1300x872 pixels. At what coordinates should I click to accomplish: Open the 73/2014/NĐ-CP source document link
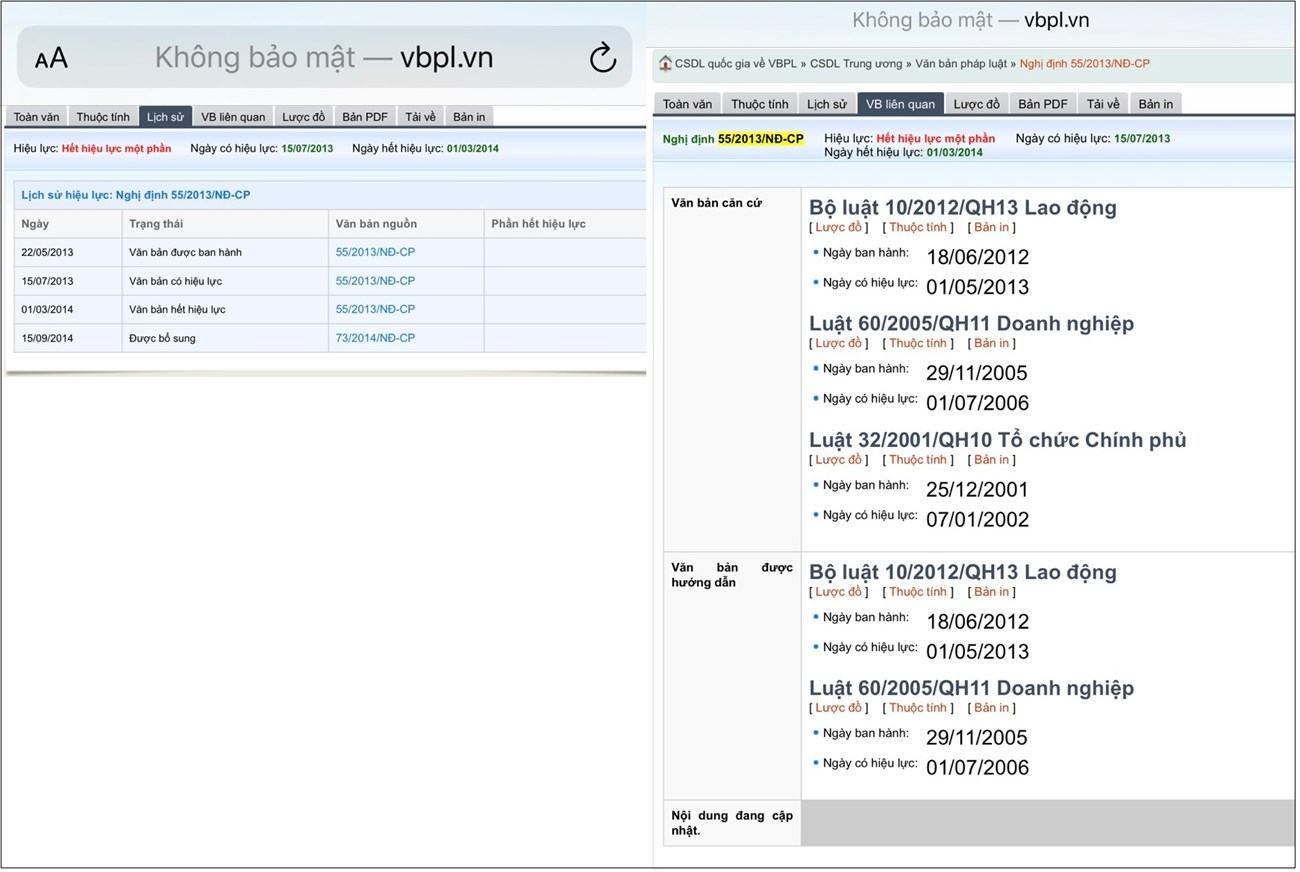[375, 338]
